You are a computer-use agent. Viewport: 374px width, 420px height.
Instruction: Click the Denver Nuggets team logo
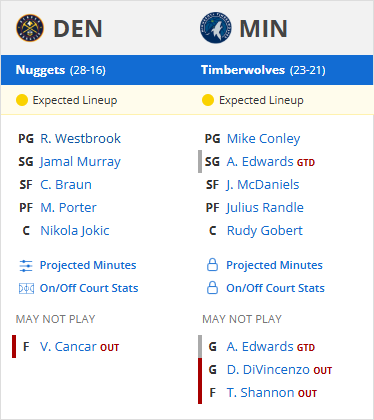[x=30, y=28]
